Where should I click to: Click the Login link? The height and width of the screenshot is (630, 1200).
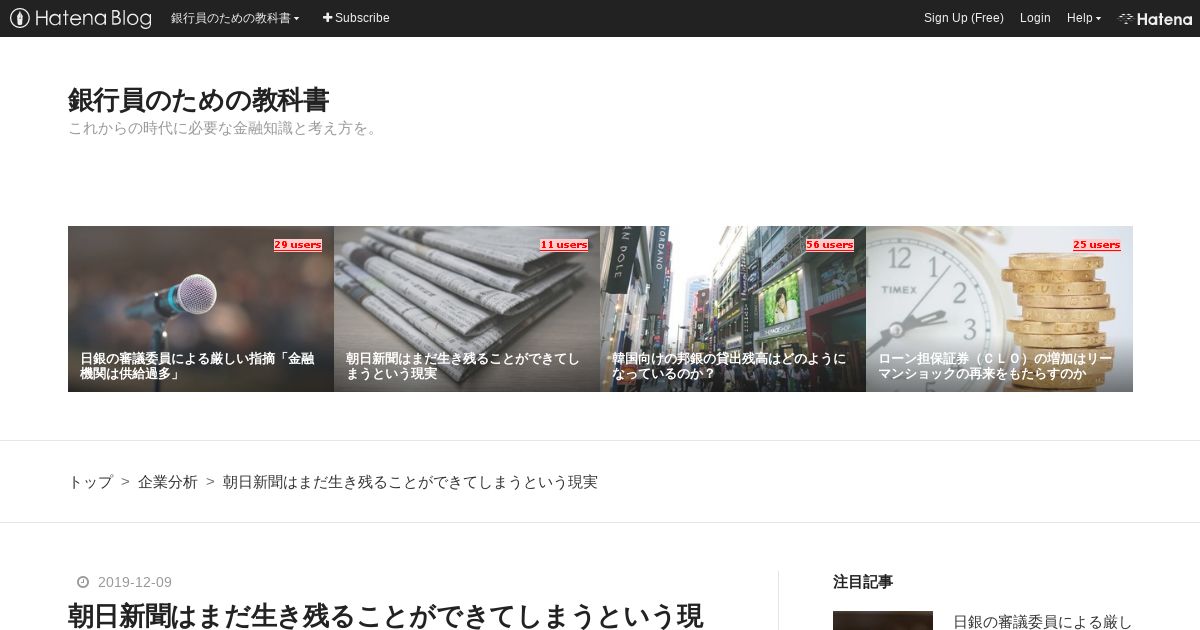pyautogui.click(x=1035, y=18)
